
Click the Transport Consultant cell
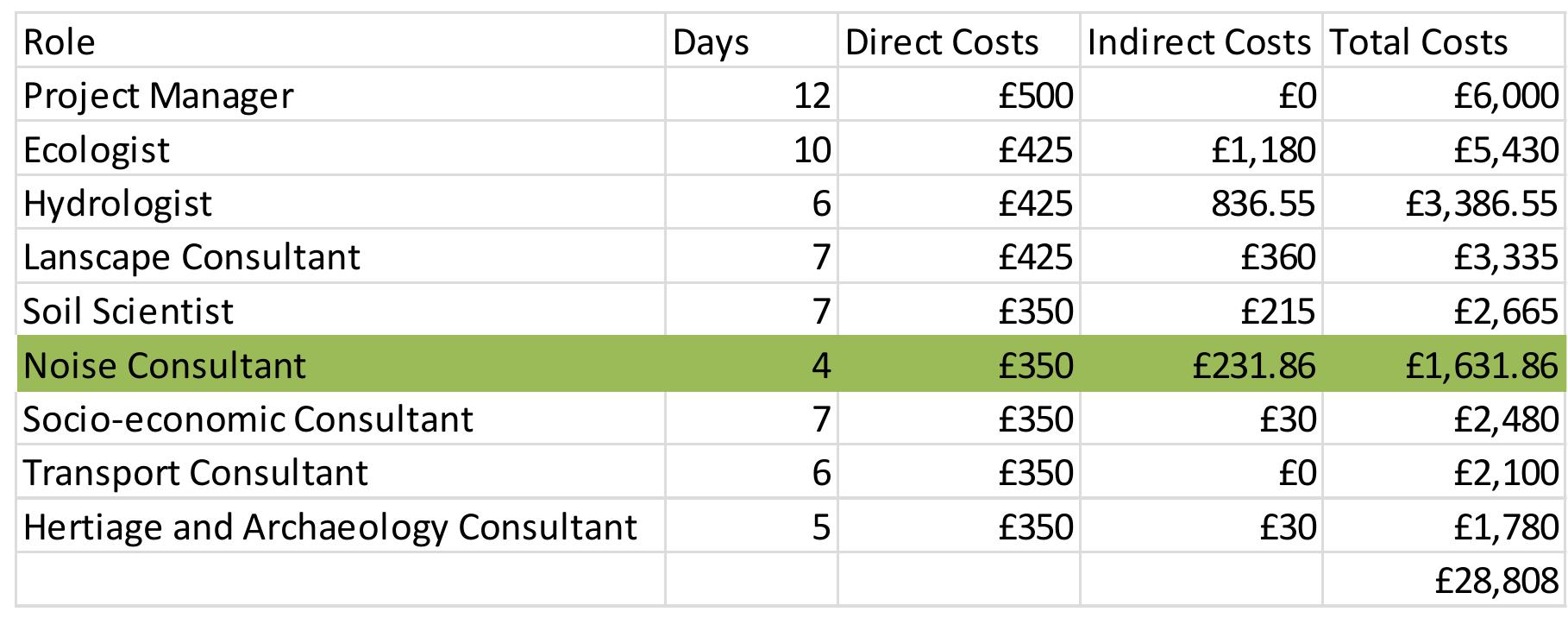click(341, 473)
